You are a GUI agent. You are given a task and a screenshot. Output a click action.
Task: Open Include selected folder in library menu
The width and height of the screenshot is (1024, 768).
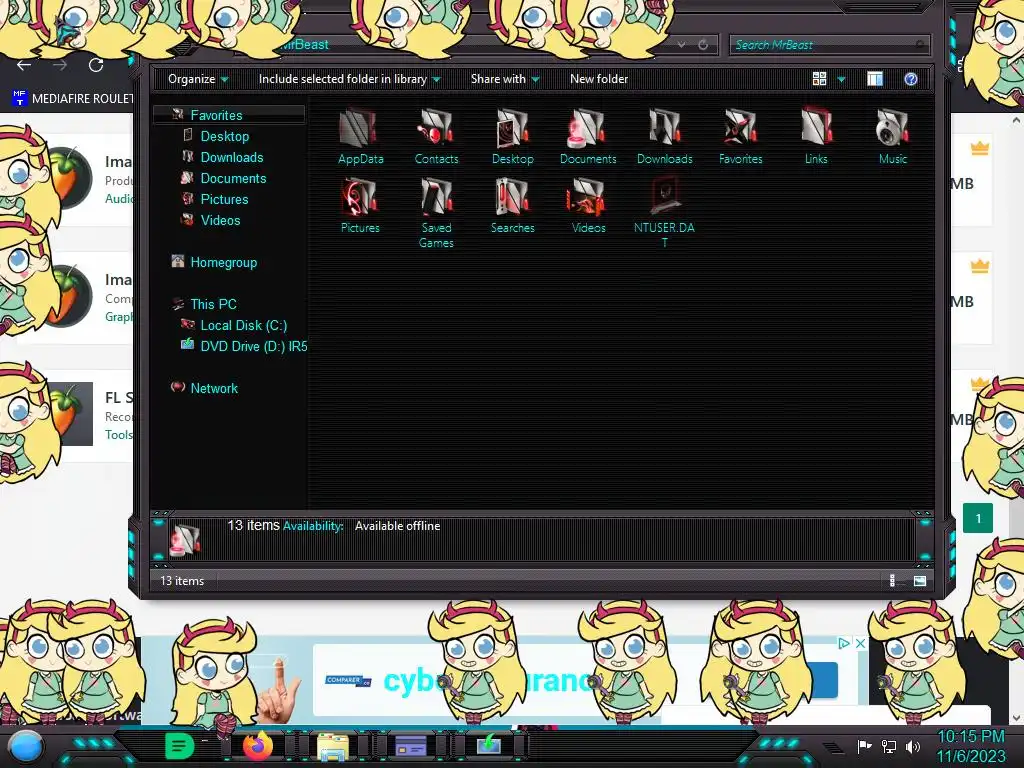(349, 79)
